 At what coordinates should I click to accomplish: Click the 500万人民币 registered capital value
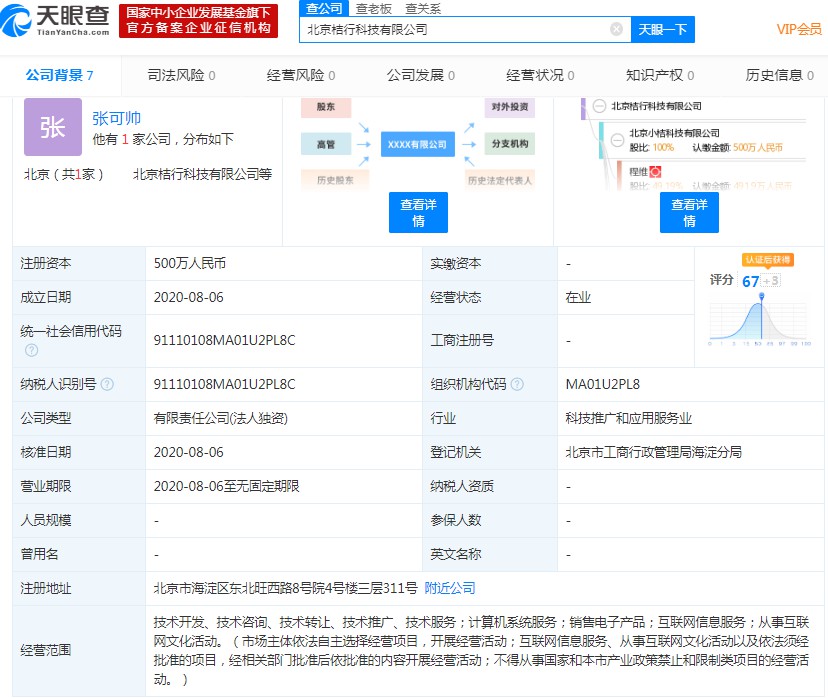pyautogui.click(x=190, y=263)
